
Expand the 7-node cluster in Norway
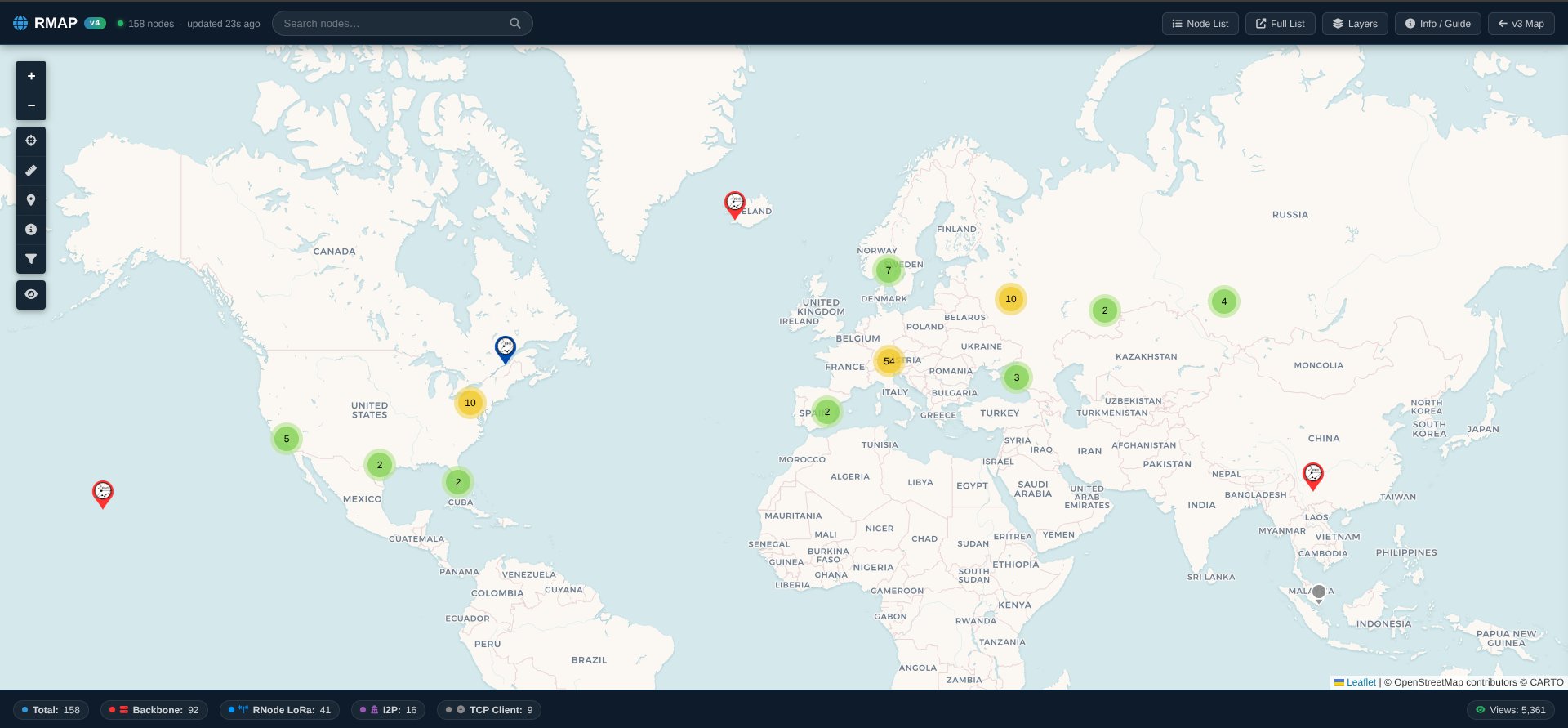[x=889, y=270]
